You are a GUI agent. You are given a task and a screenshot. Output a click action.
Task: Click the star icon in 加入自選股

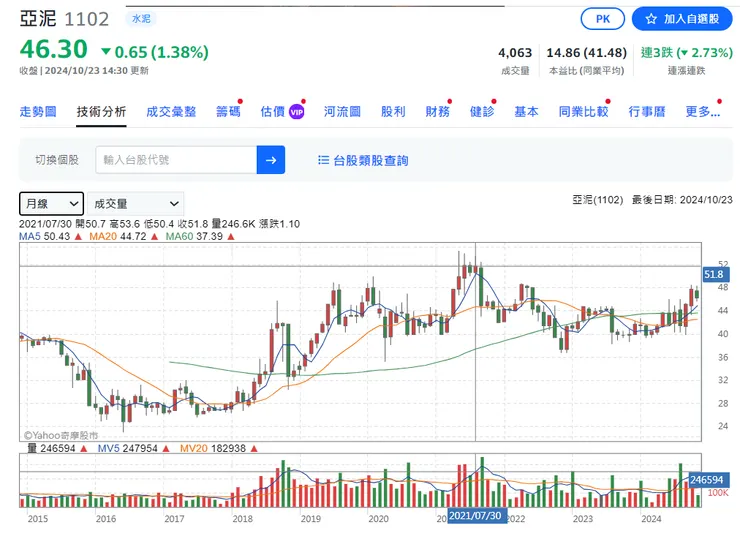[651, 19]
